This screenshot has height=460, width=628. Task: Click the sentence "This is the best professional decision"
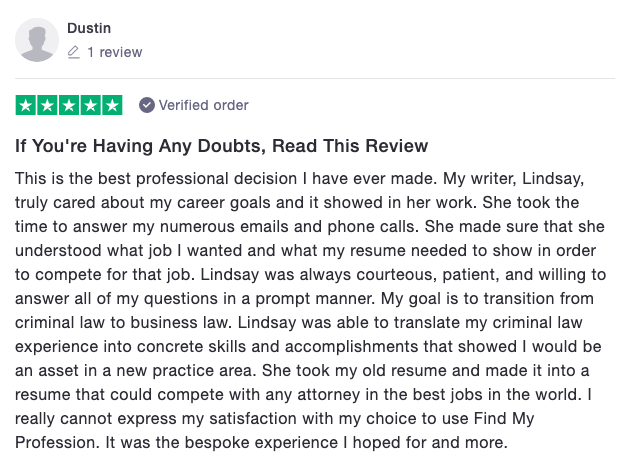point(156,179)
